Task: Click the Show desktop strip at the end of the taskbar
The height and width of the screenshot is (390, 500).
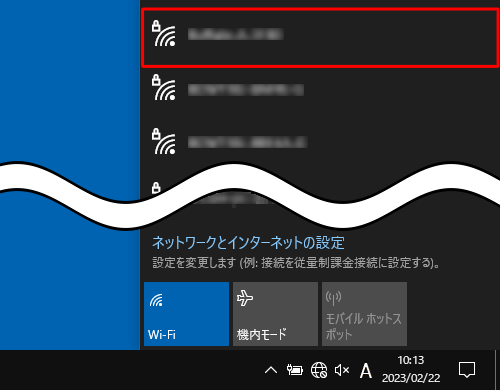Action: (497, 370)
